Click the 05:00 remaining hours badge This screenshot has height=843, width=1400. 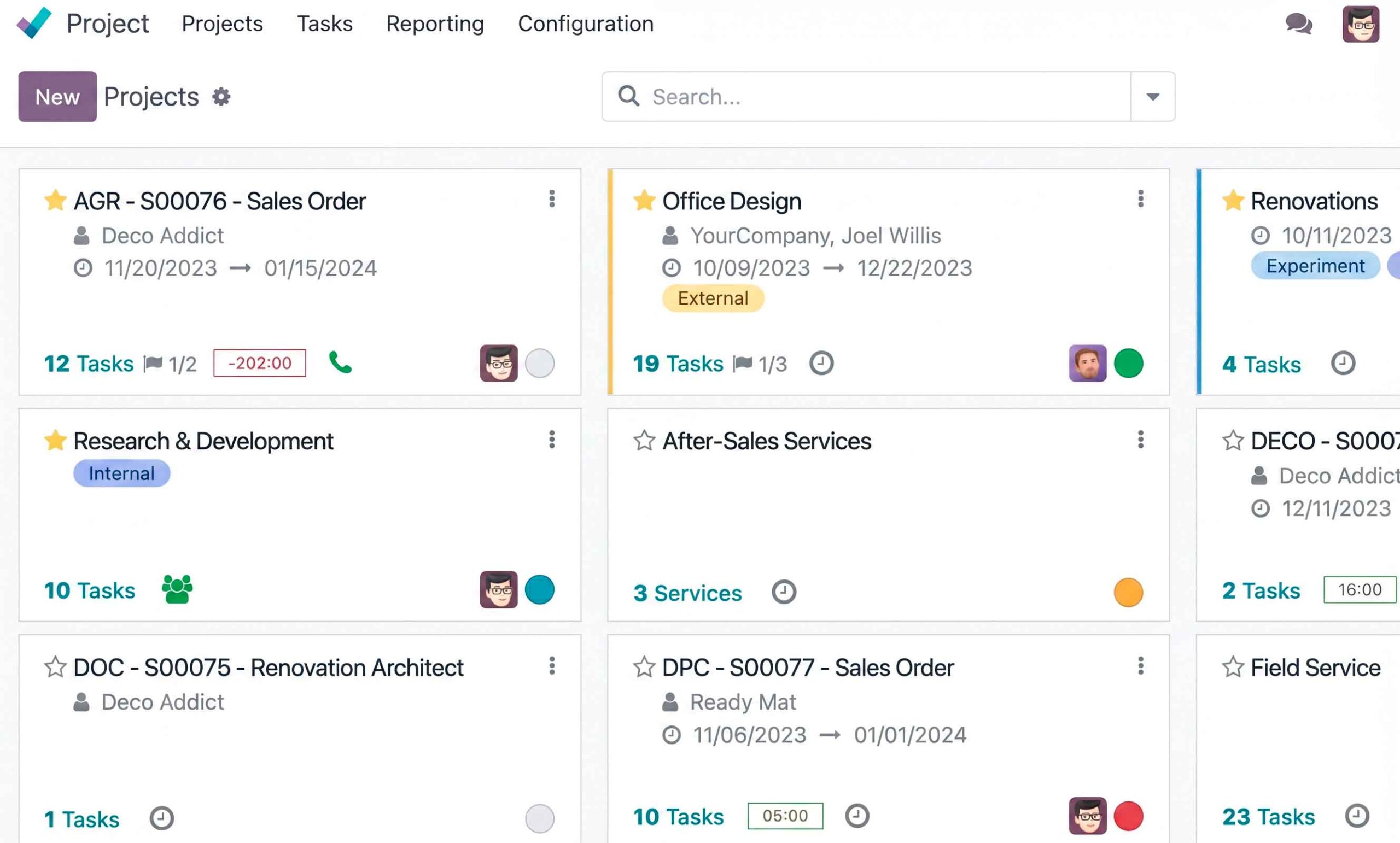point(785,816)
